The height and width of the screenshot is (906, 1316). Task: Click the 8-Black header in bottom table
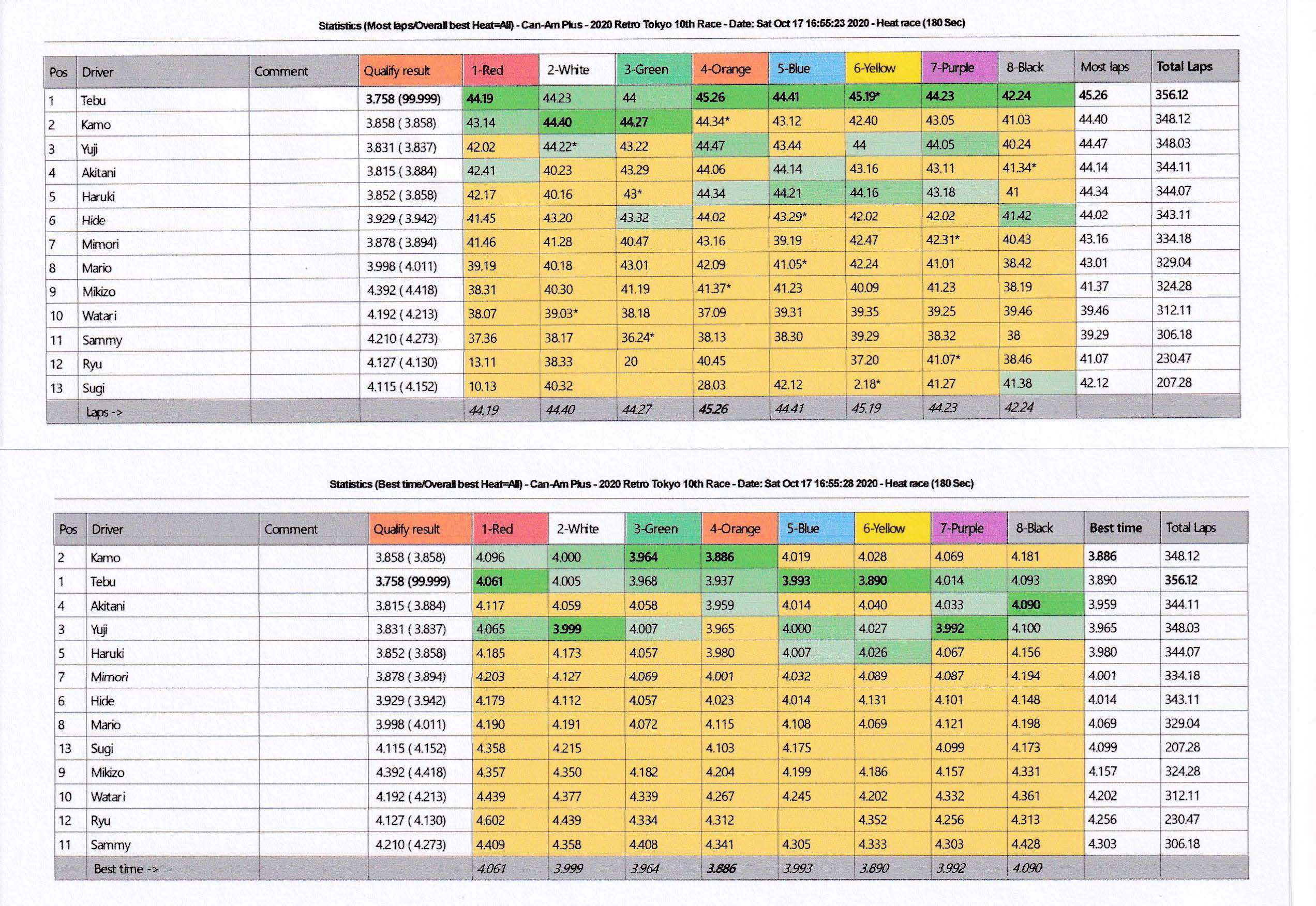1034,528
